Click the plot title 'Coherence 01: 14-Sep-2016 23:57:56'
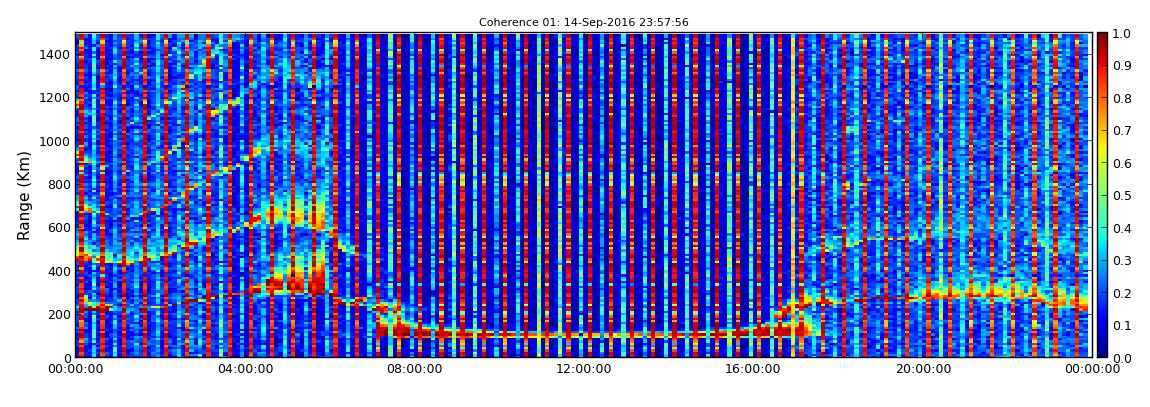The height and width of the screenshot is (407, 1150). point(584,23)
